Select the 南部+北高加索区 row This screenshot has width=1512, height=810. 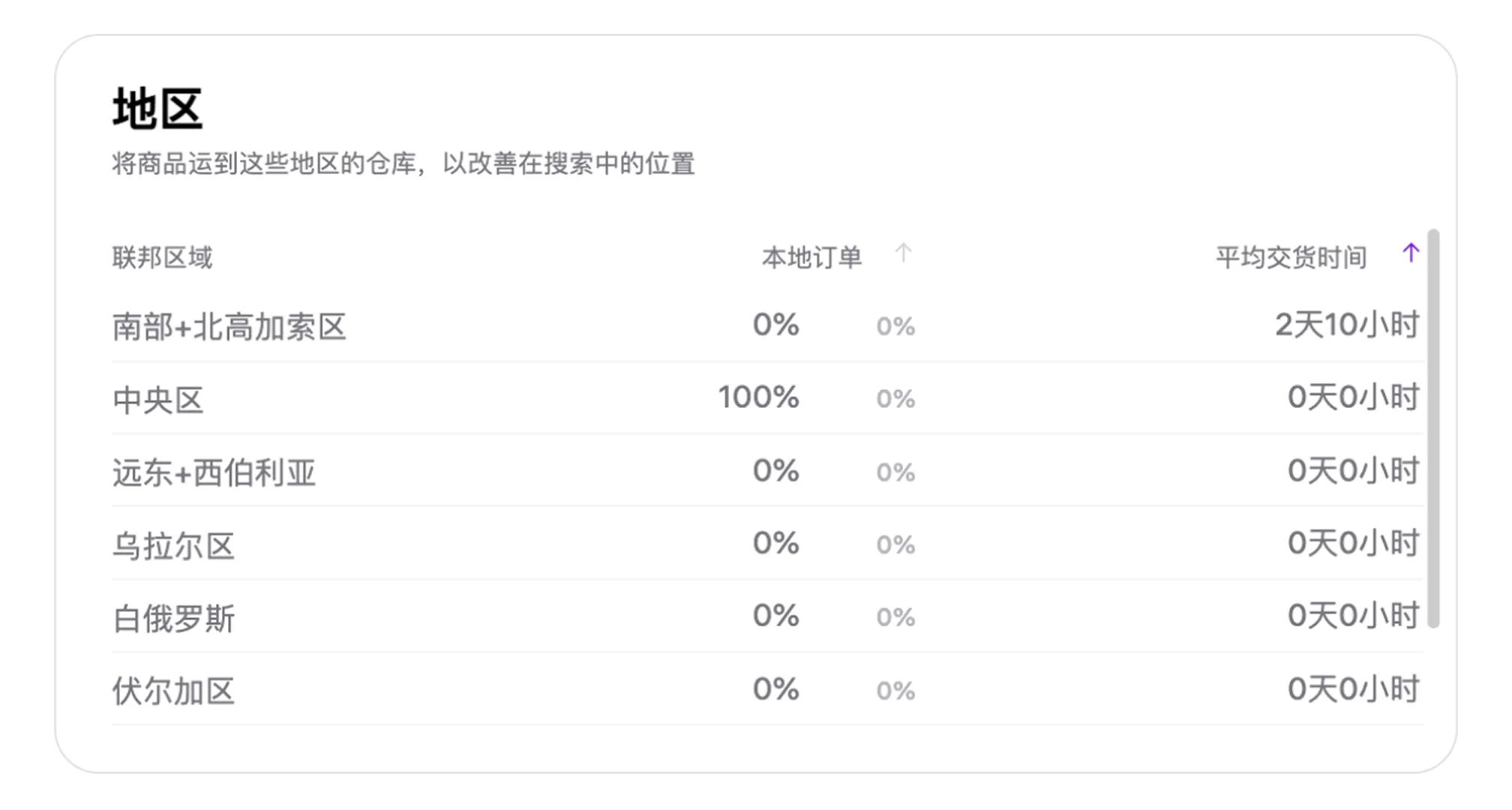click(767, 326)
